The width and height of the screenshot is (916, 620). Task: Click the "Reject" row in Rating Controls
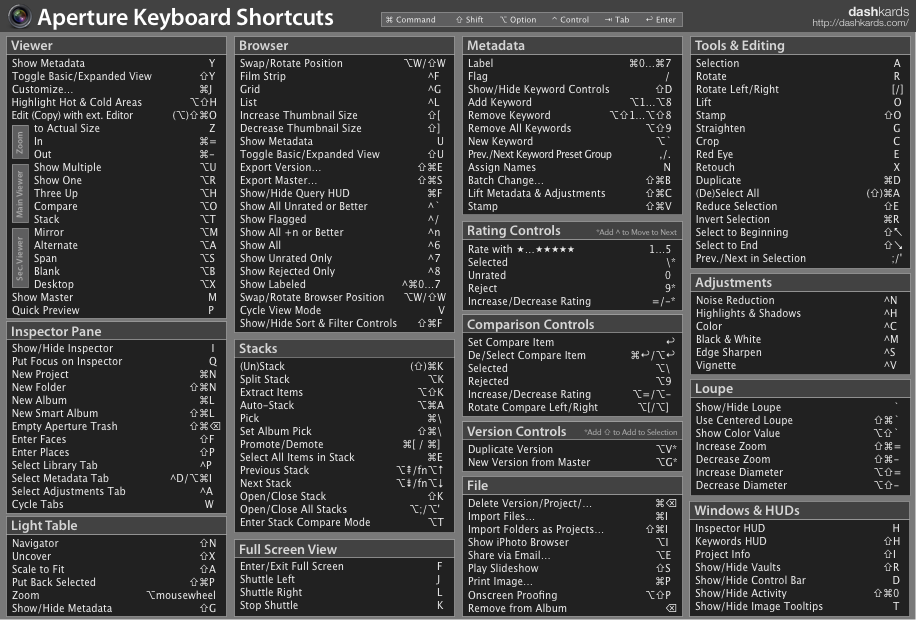click(571, 288)
